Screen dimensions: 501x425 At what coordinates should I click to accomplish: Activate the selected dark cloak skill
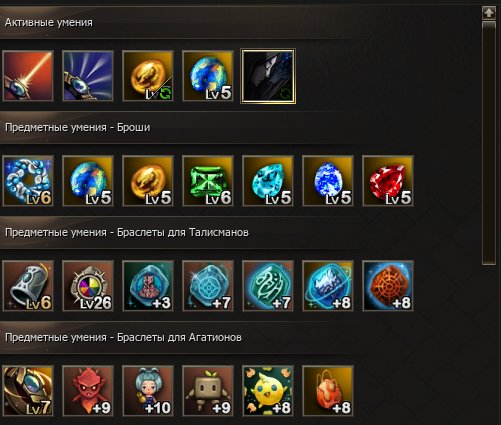point(268,76)
